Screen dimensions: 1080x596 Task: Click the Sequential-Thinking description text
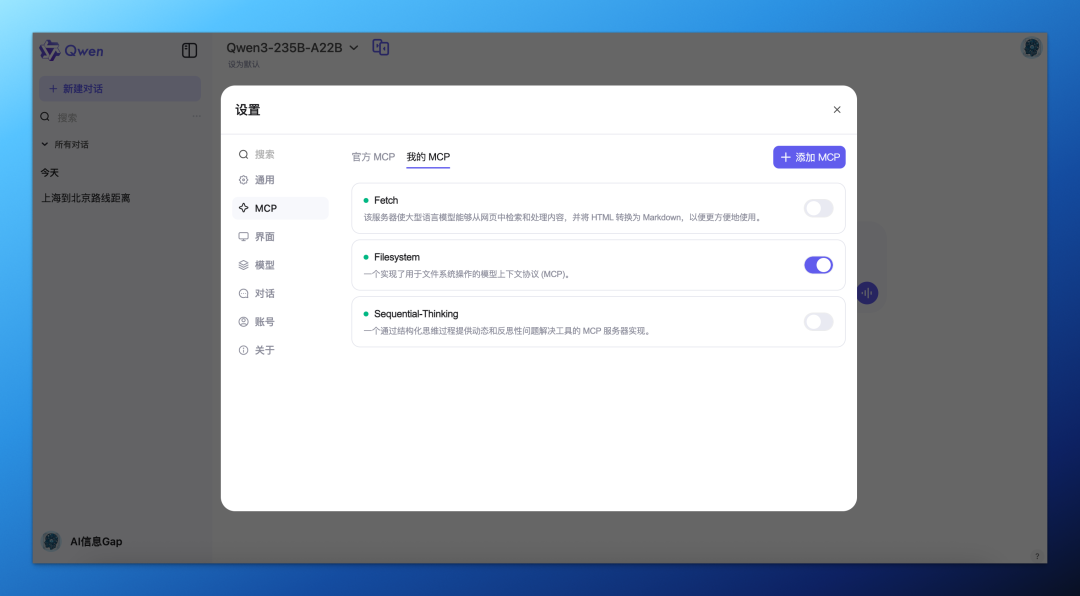coord(508,331)
